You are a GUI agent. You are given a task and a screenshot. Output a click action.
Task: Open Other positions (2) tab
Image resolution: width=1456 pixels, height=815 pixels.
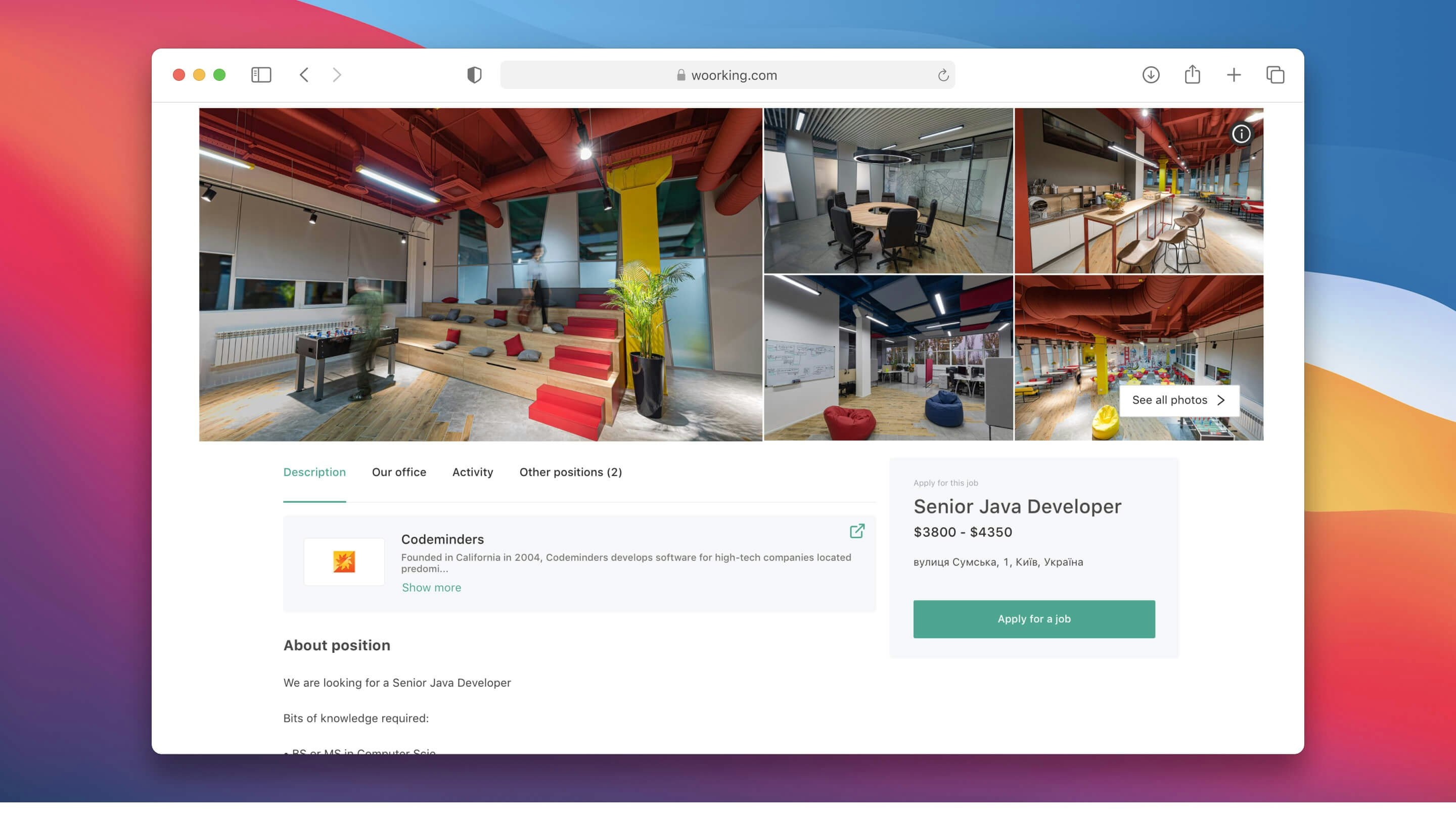point(570,472)
